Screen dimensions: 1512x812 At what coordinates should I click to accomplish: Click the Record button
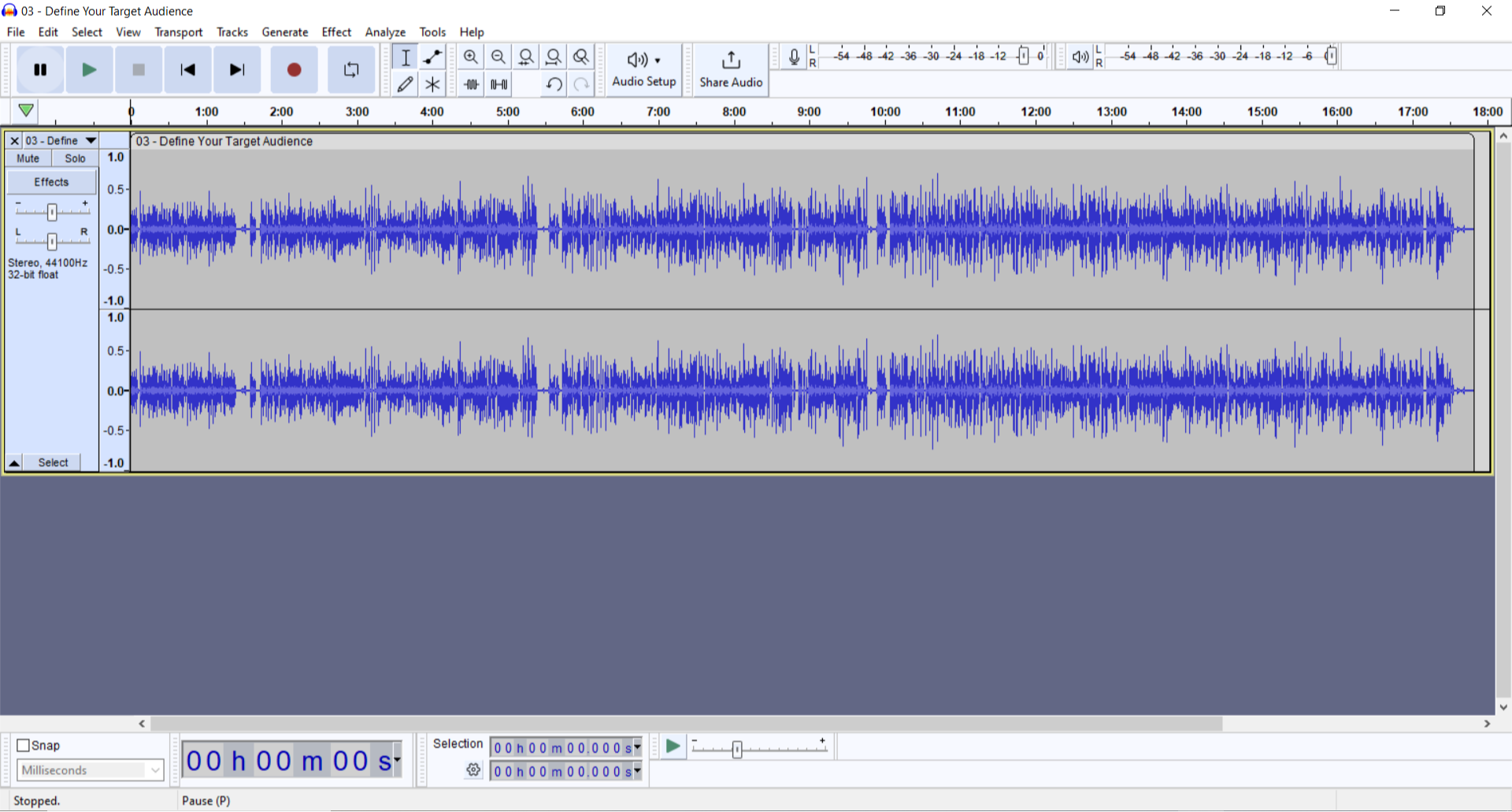click(x=294, y=70)
